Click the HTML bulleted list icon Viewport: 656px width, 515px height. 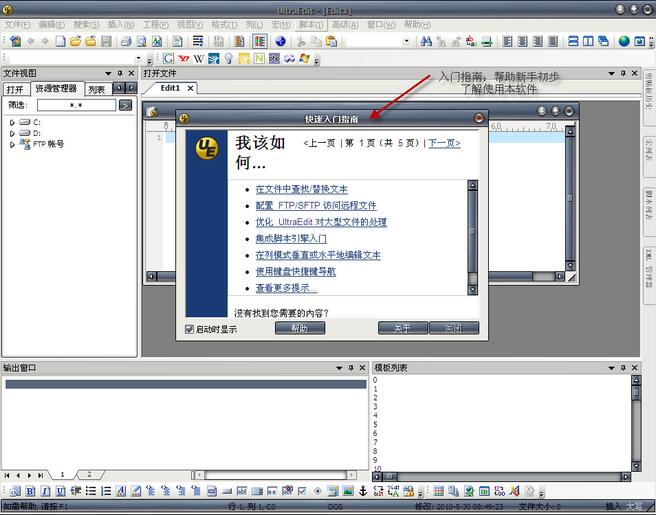coord(91,491)
